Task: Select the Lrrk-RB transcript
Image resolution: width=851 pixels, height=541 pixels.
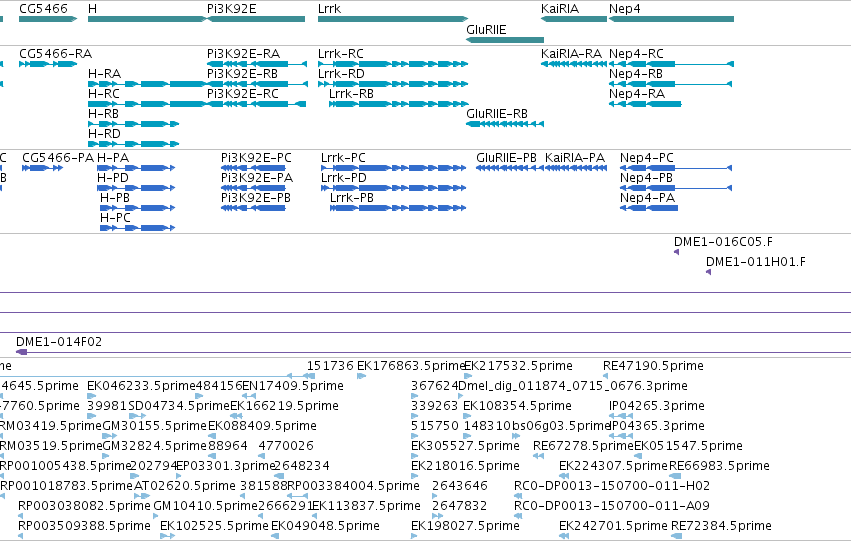Action: pyautogui.click(x=399, y=104)
